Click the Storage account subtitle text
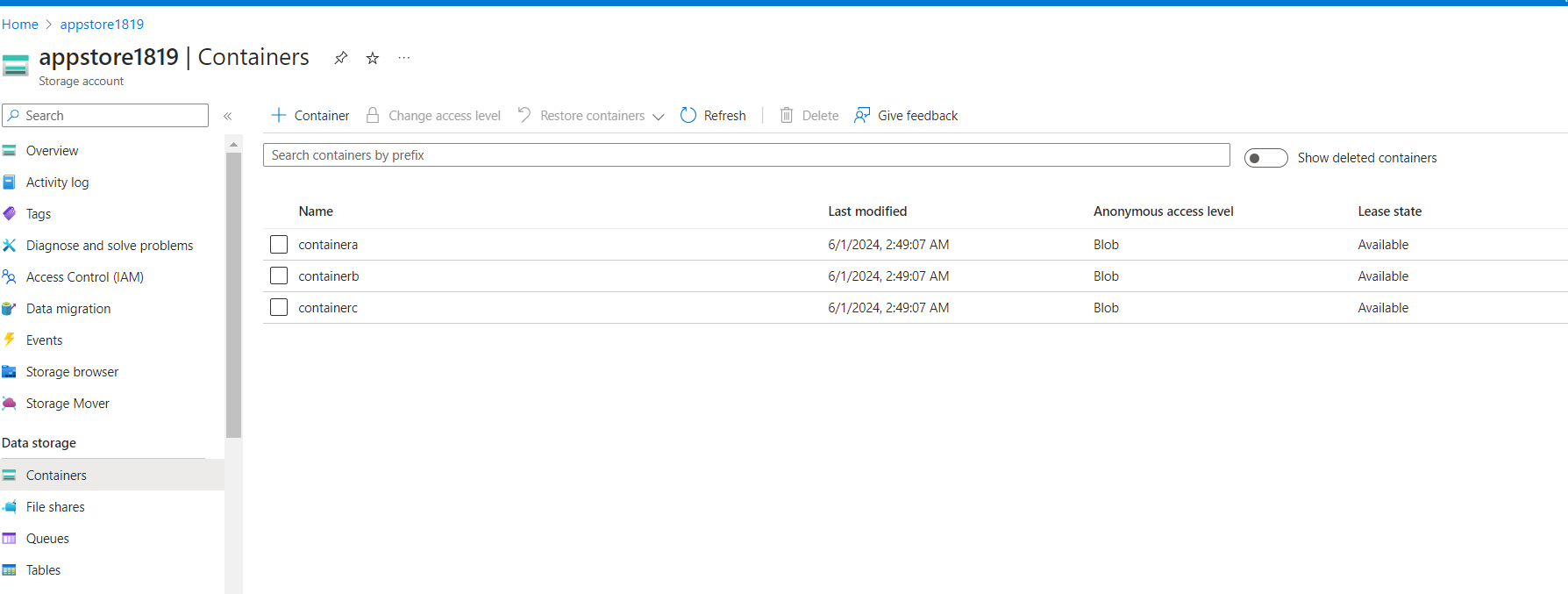 click(x=81, y=82)
